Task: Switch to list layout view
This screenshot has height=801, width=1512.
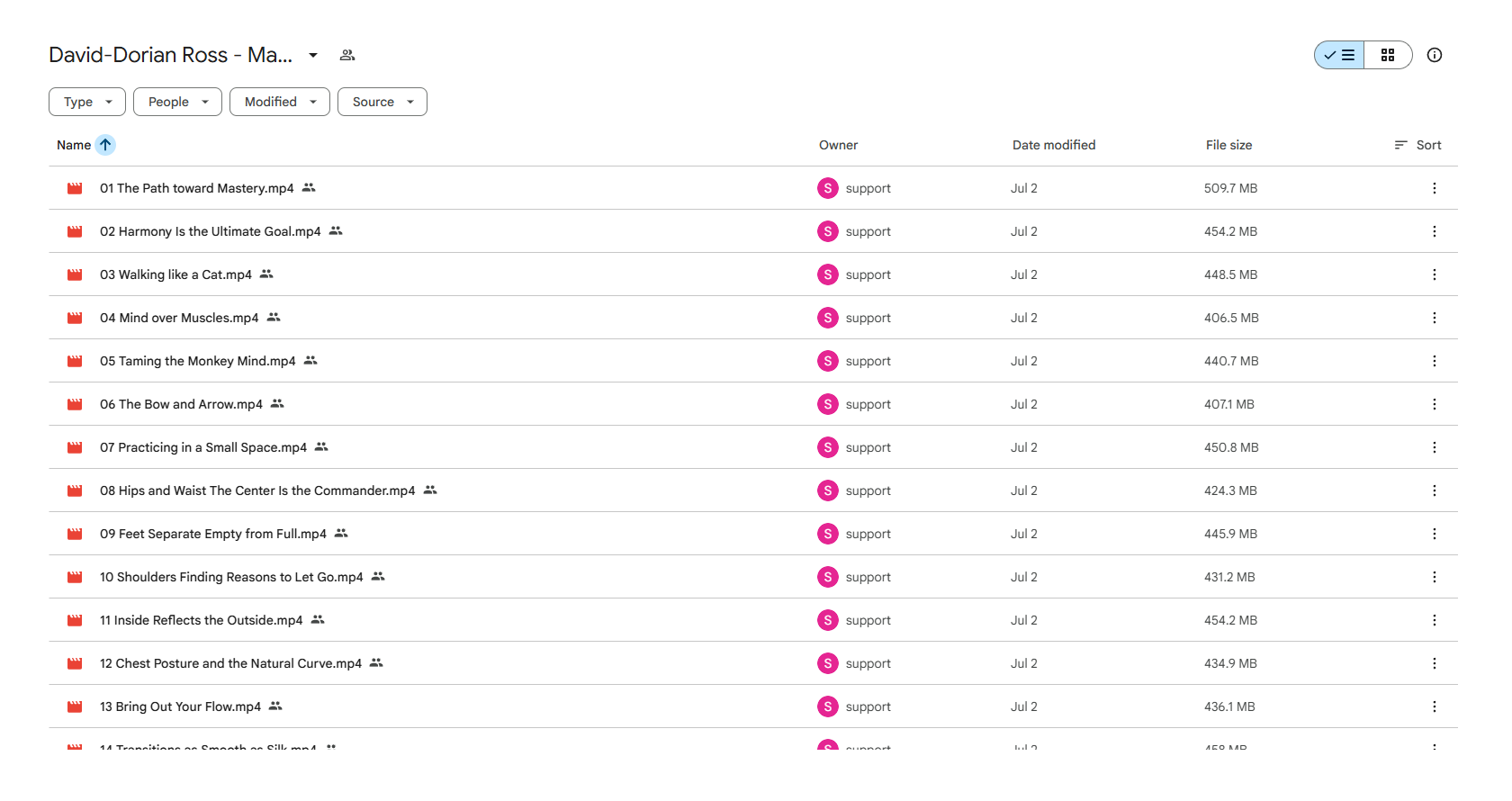Action: (x=1339, y=55)
